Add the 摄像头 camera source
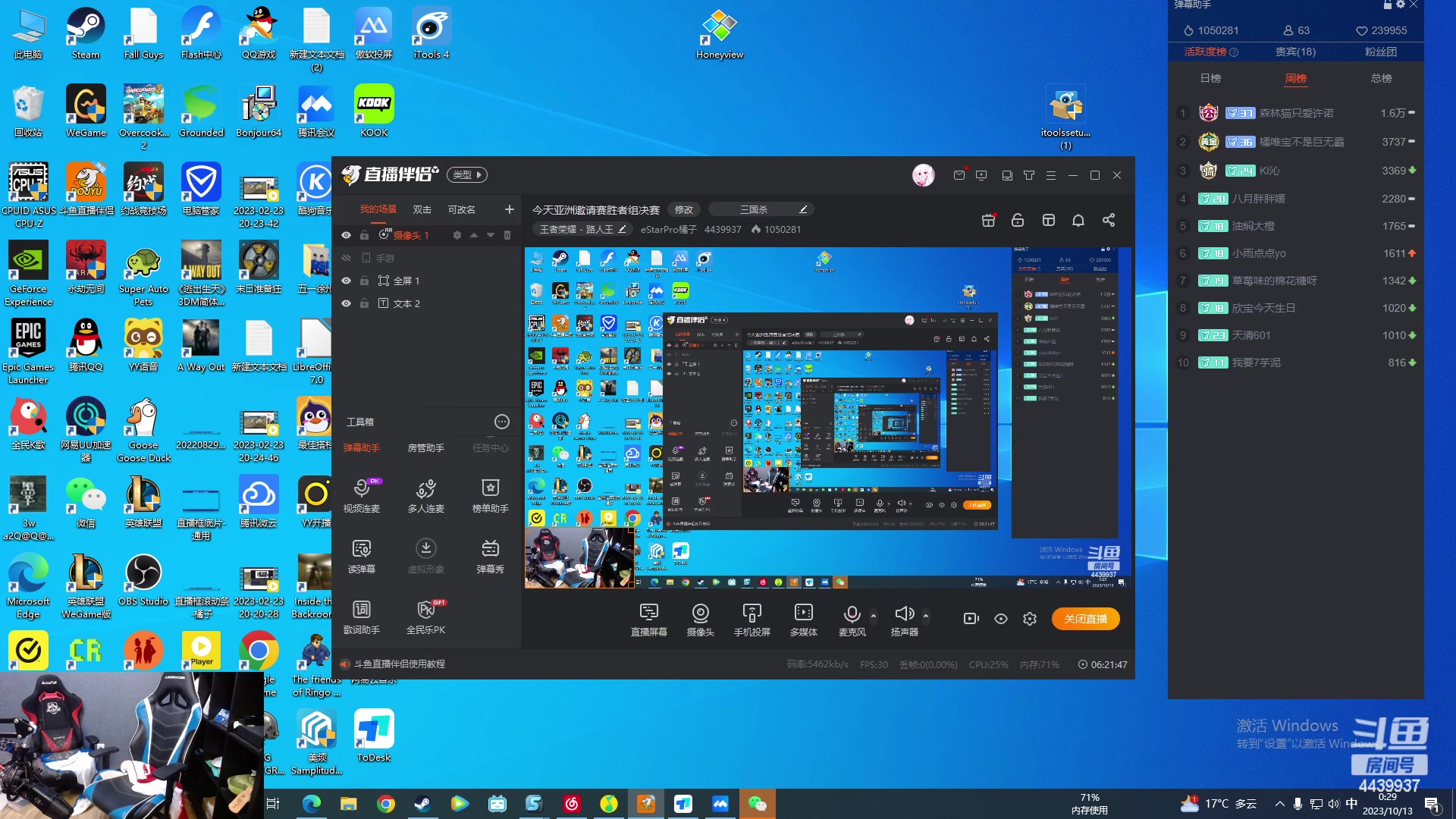This screenshot has width=1456, height=819. 701,619
